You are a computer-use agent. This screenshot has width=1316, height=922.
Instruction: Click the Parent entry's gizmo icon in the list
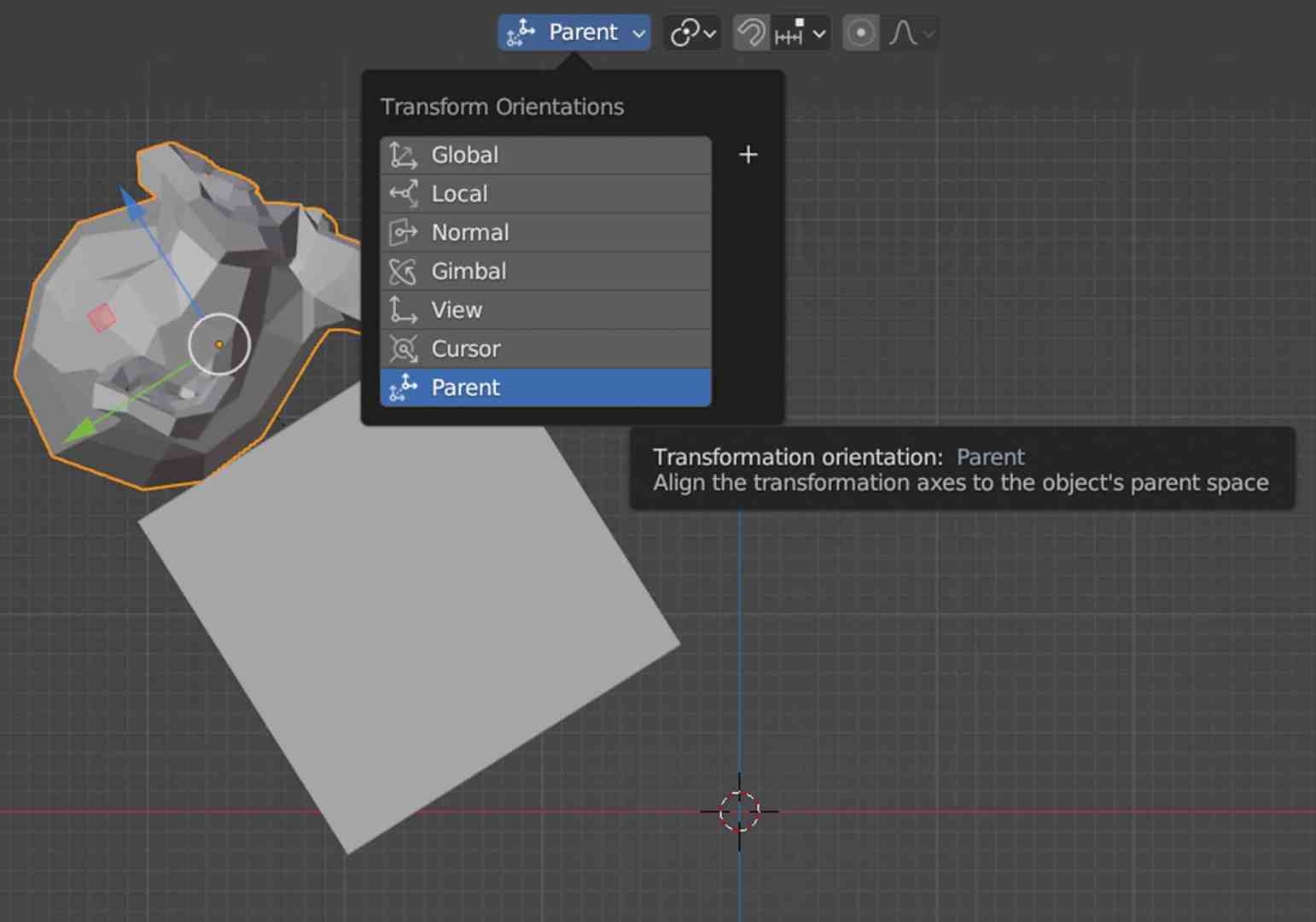coord(402,387)
